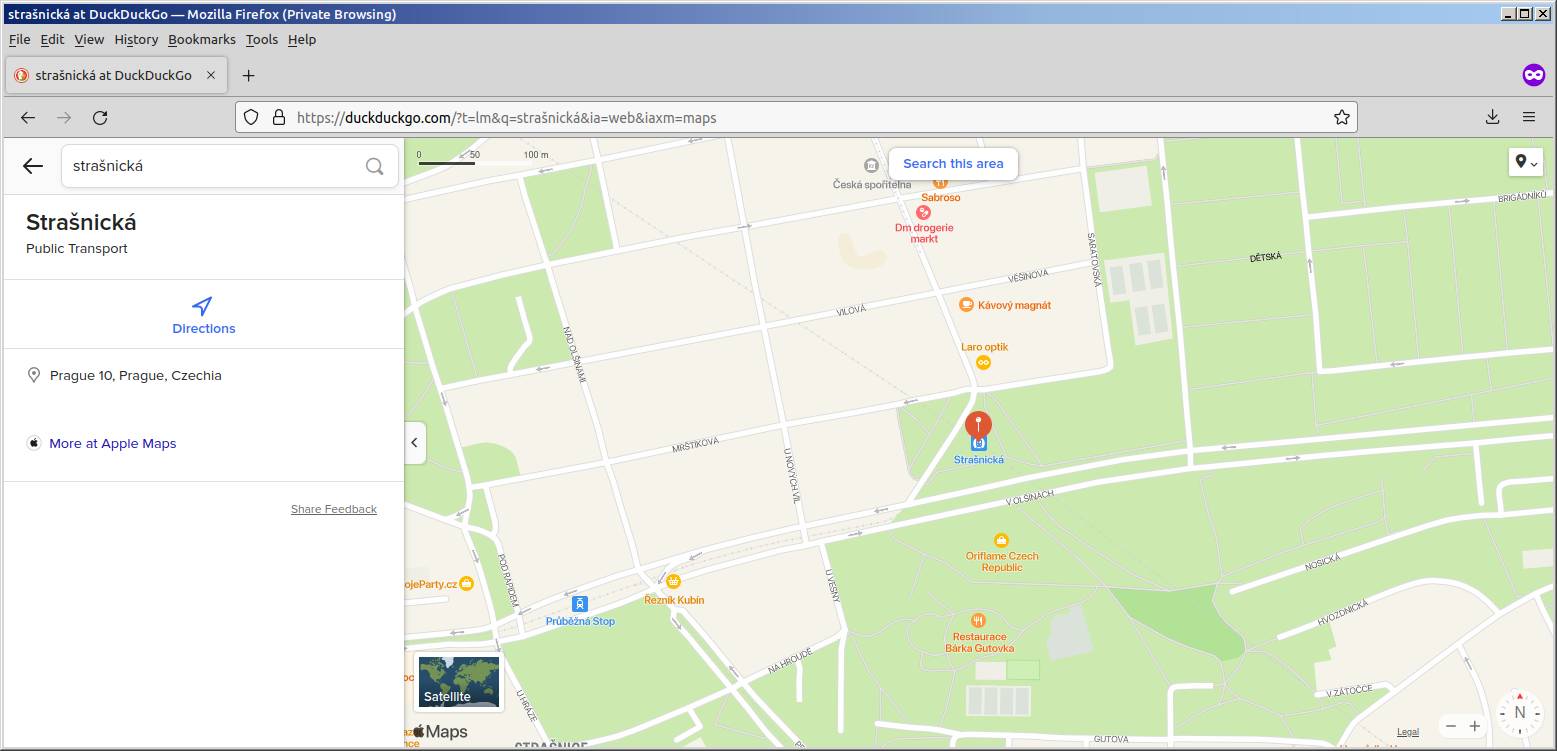Open More at Apple Maps link

[113, 443]
